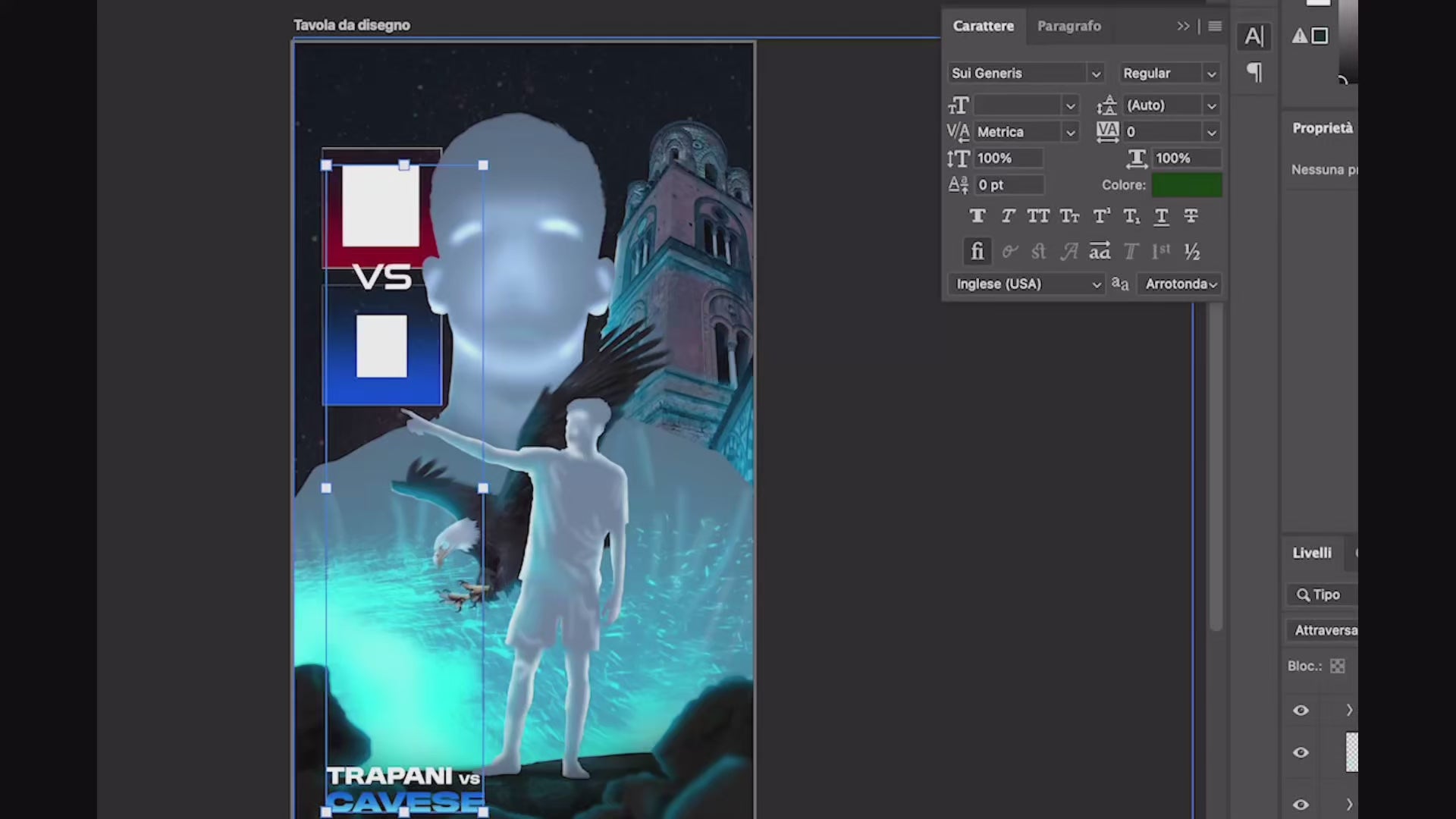Viewport: 1456px width, 819px height.
Task: Toggle lock transparent pixels next to Bloc.
Action: coord(1338,666)
